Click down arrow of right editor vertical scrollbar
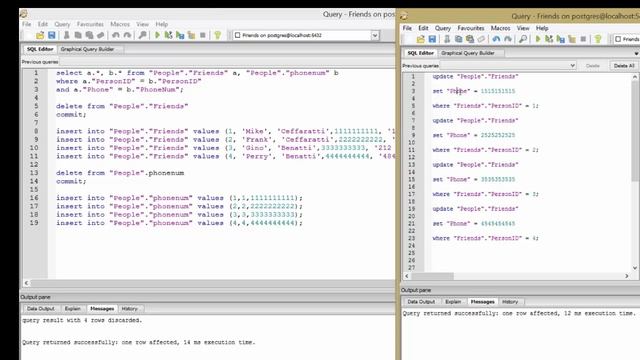Image resolution: width=640 pixels, height=360 pixels. coord(635,268)
